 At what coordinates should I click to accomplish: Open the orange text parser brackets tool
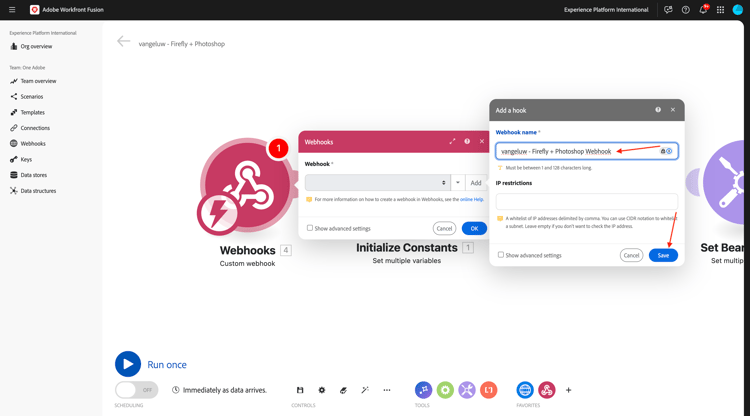tap(489, 390)
